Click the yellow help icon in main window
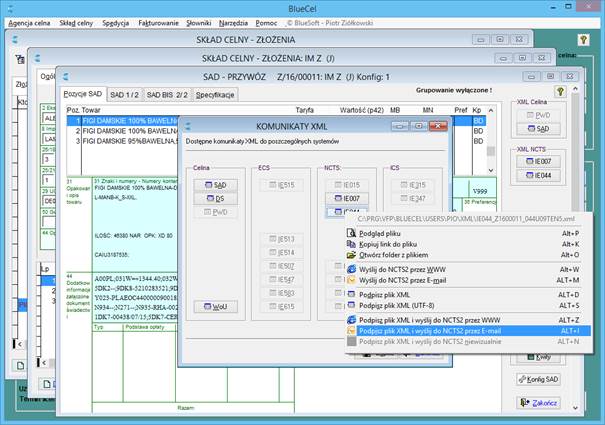 [x=583, y=39]
